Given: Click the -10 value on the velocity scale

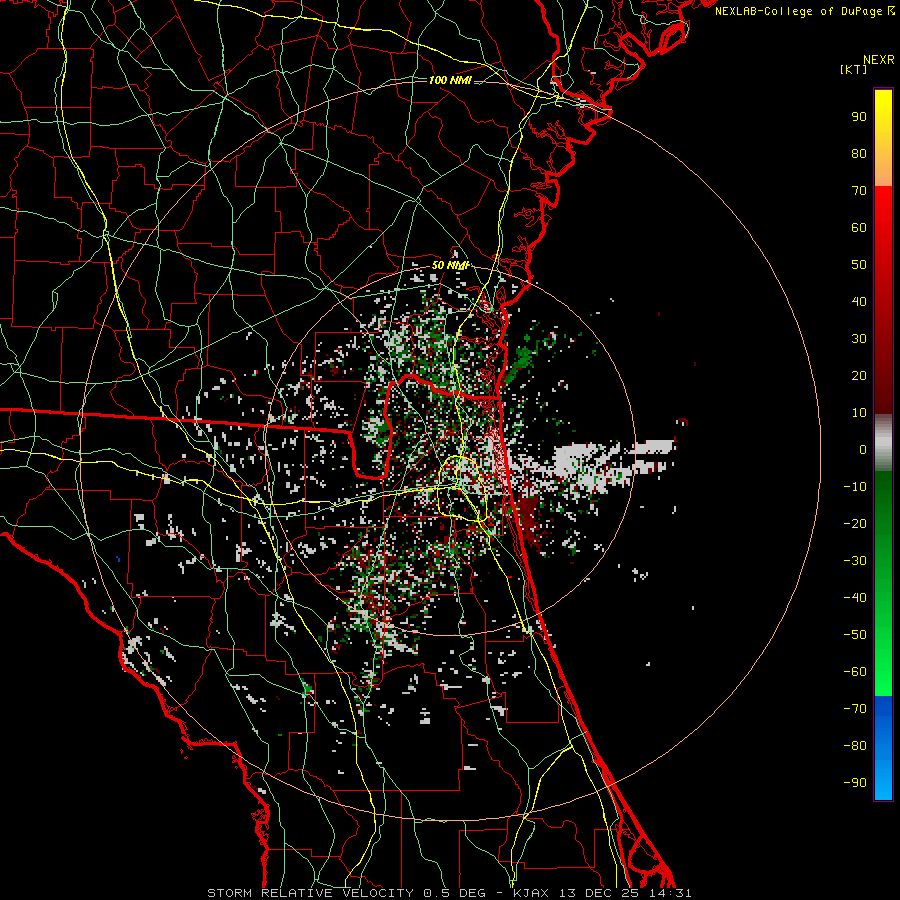Looking at the screenshot, I should click(x=855, y=487).
